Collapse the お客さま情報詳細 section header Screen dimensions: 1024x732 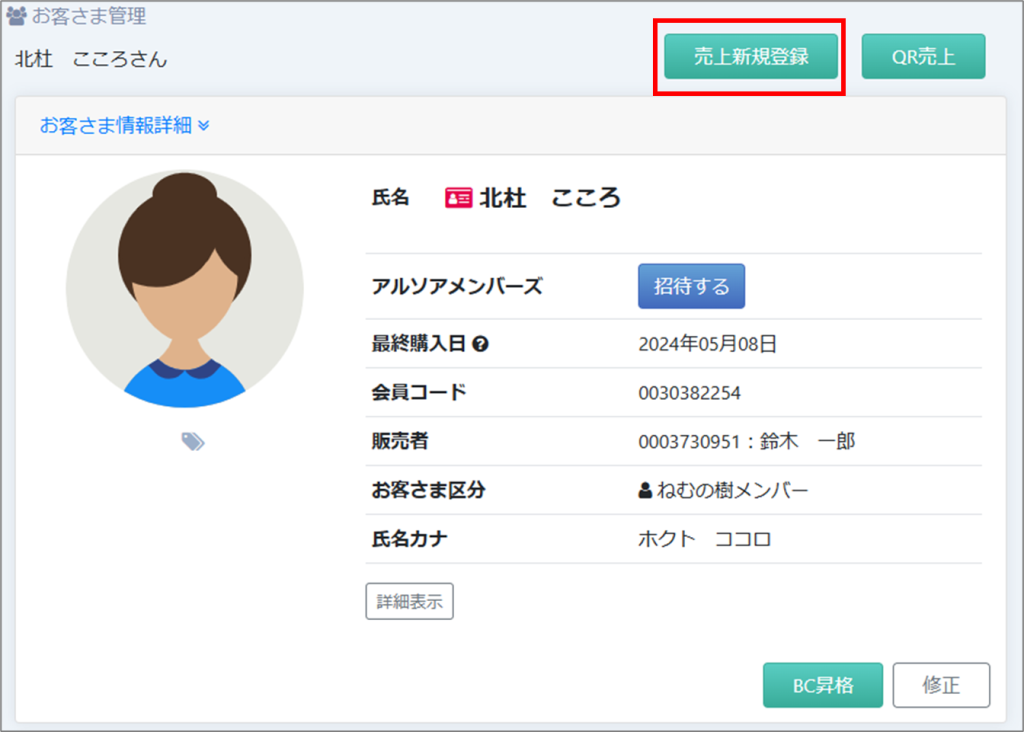coord(115,126)
